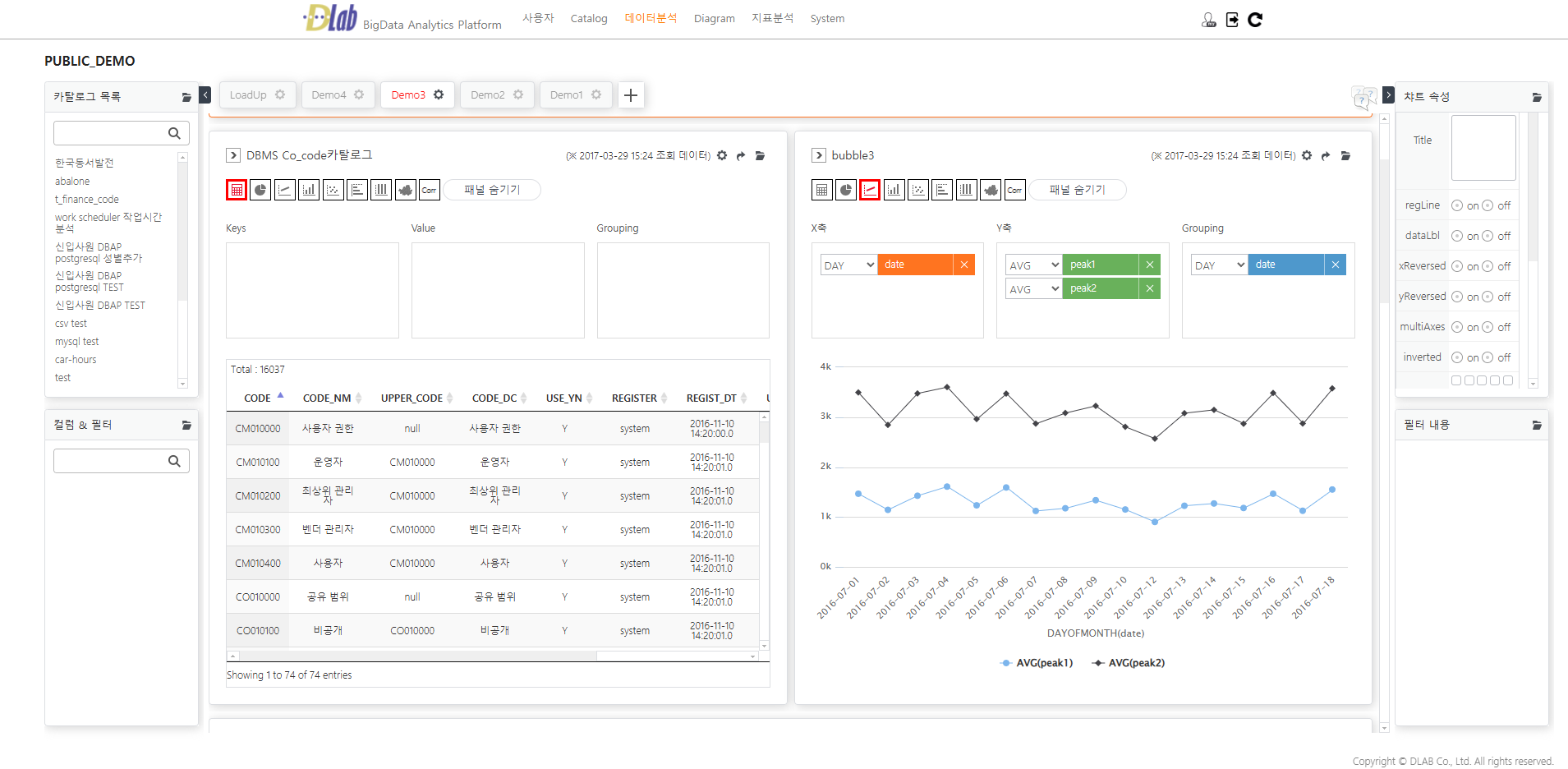Open Demo3 tab settings gear
Image resolution: width=1568 pixels, height=769 pixels.
pos(439,94)
